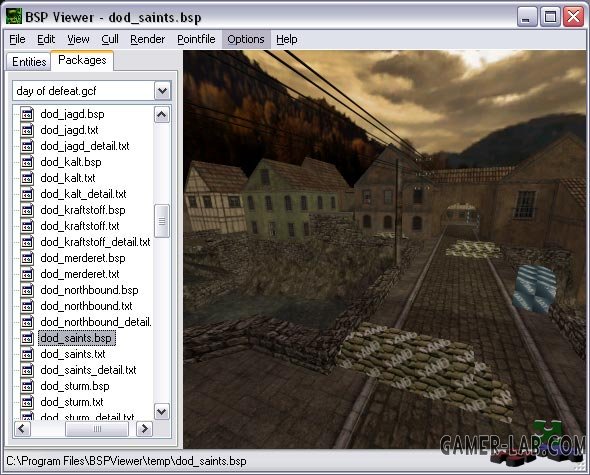Screen dimensions: 590x475
Task: Click the file list scroll-up arrow
Action: [162, 115]
